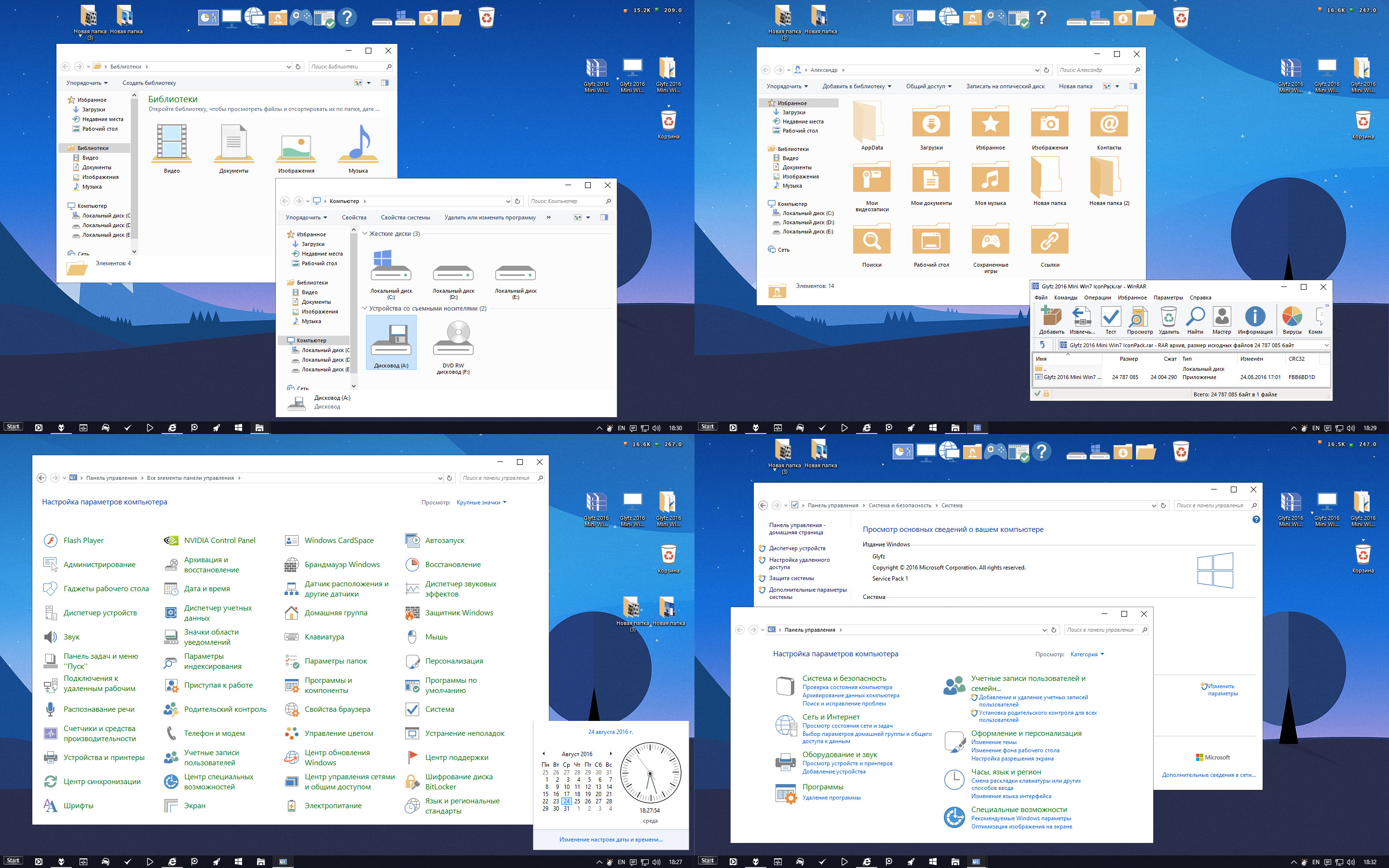Image resolution: width=1389 pixels, height=868 pixels.
Task: Open the Клавиатура item
Action: pyautogui.click(x=314, y=637)
